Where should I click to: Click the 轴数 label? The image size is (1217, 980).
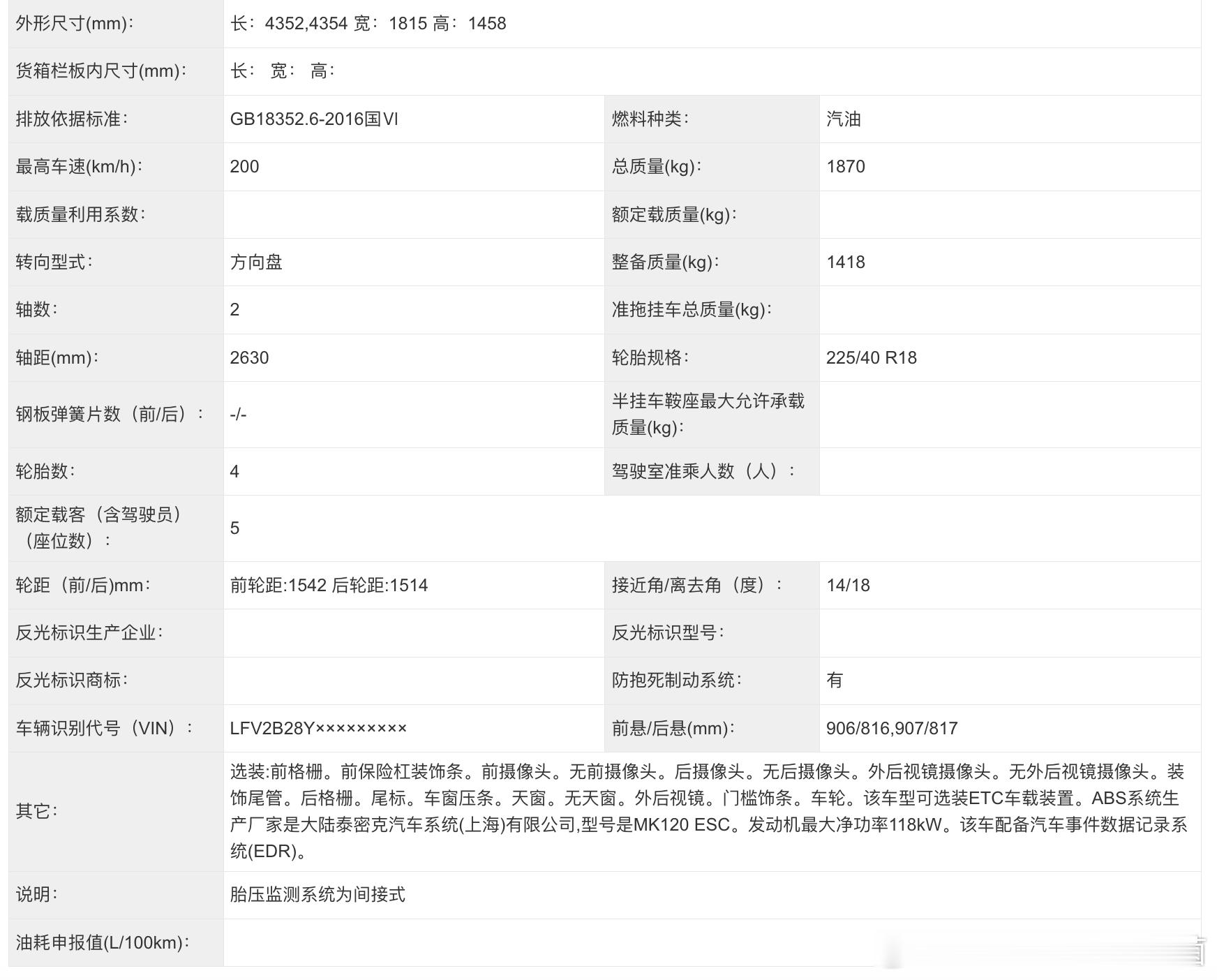pyautogui.click(x=37, y=310)
